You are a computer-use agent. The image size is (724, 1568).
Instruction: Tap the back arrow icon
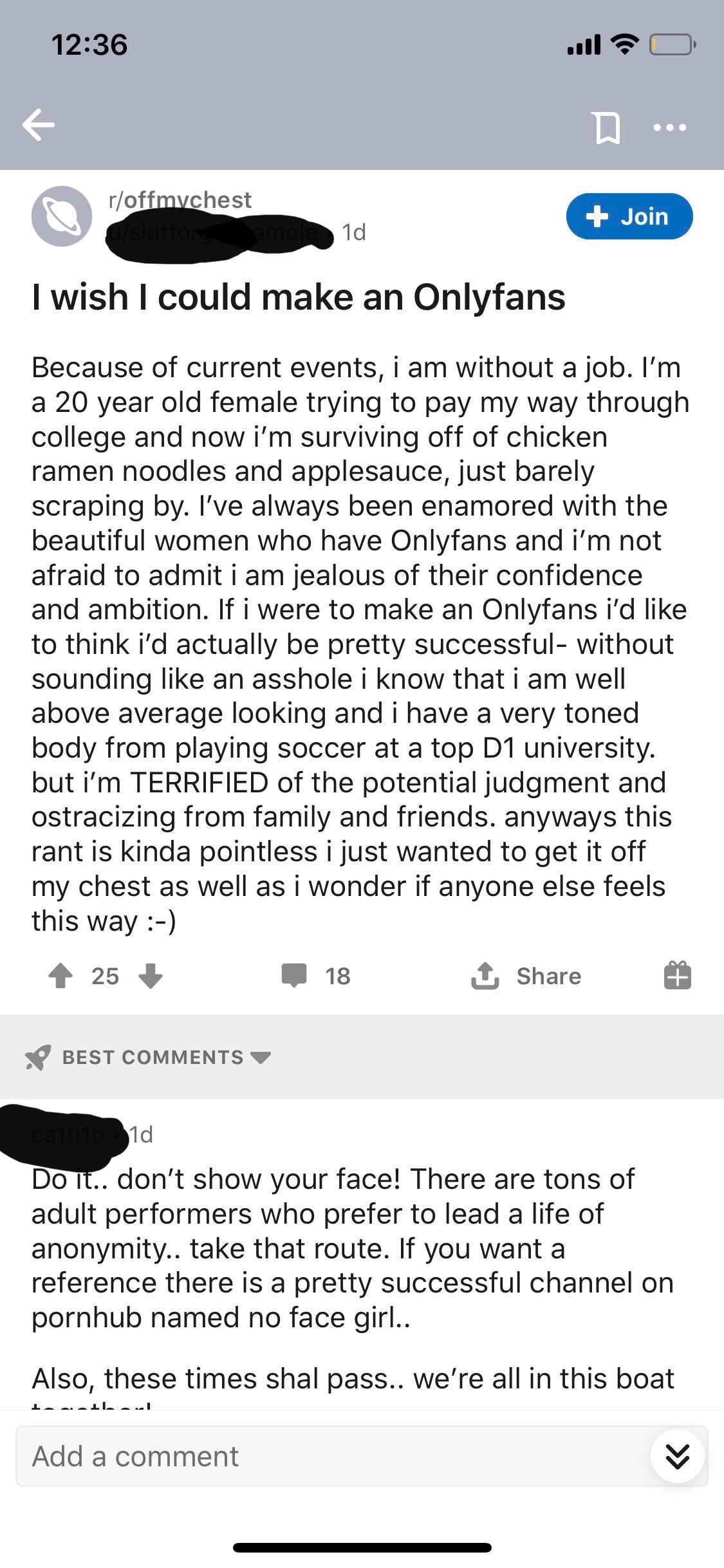39,125
